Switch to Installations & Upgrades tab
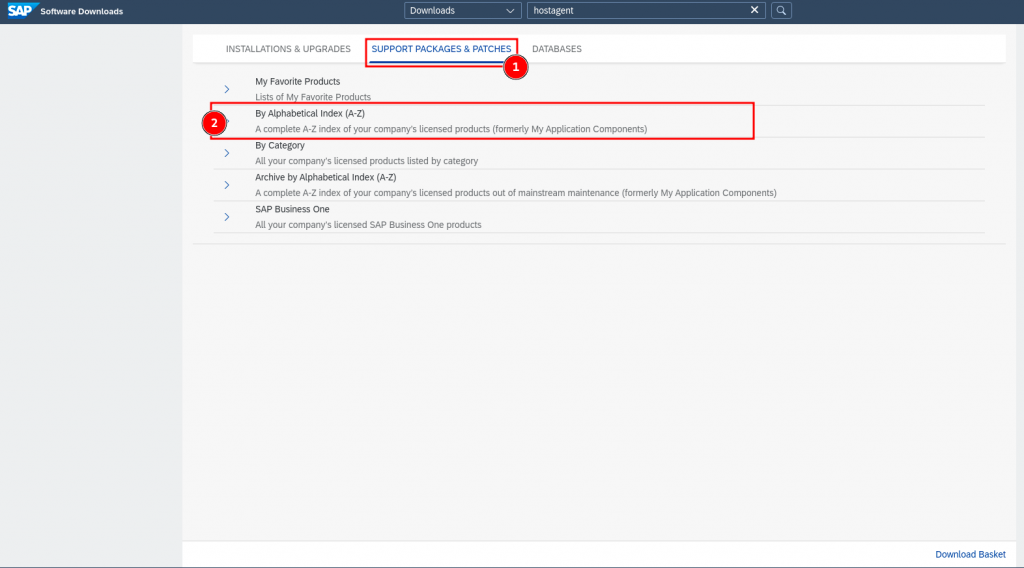This screenshot has height=568, width=1024. (288, 49)
